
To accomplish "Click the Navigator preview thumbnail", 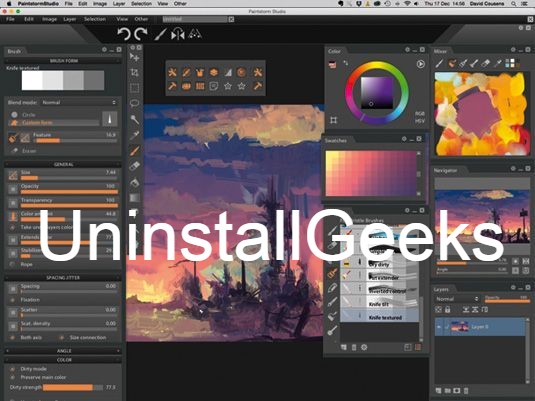I will tap(482, 216).
